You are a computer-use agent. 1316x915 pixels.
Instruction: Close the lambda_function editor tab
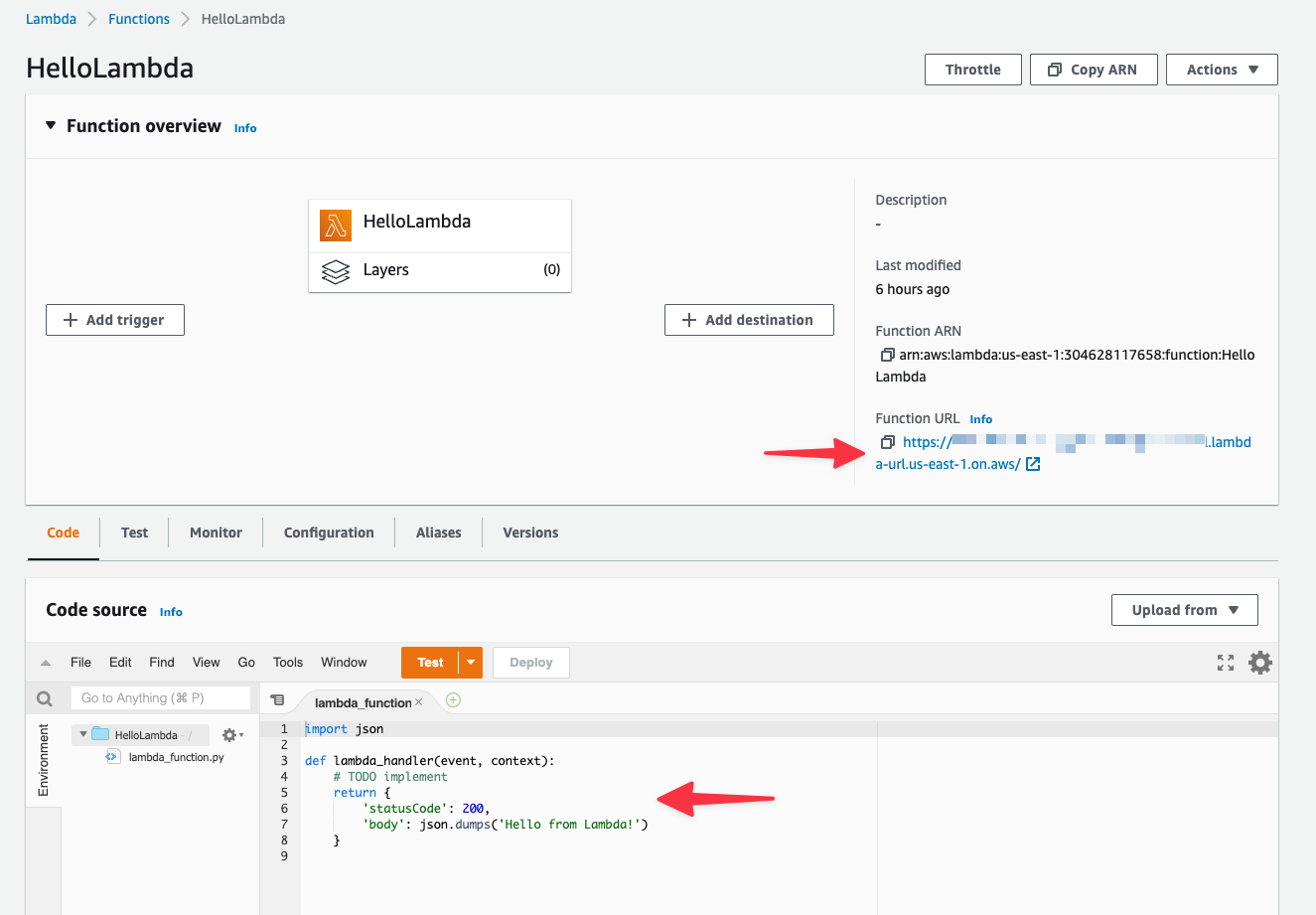point(419,702)
